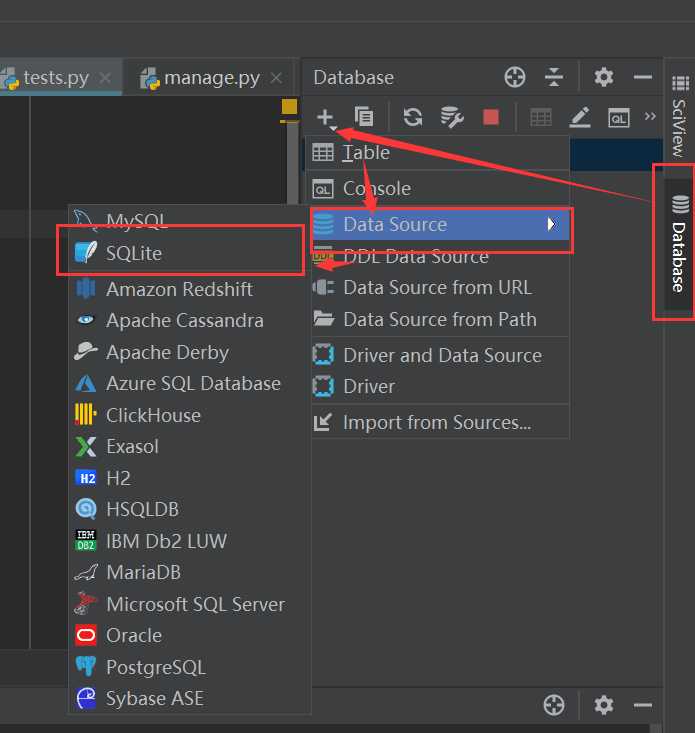Image resolution: width=695 pixels, height=733 pixels.
Task: Choose Data Source from Path
Action: [440, 319]
